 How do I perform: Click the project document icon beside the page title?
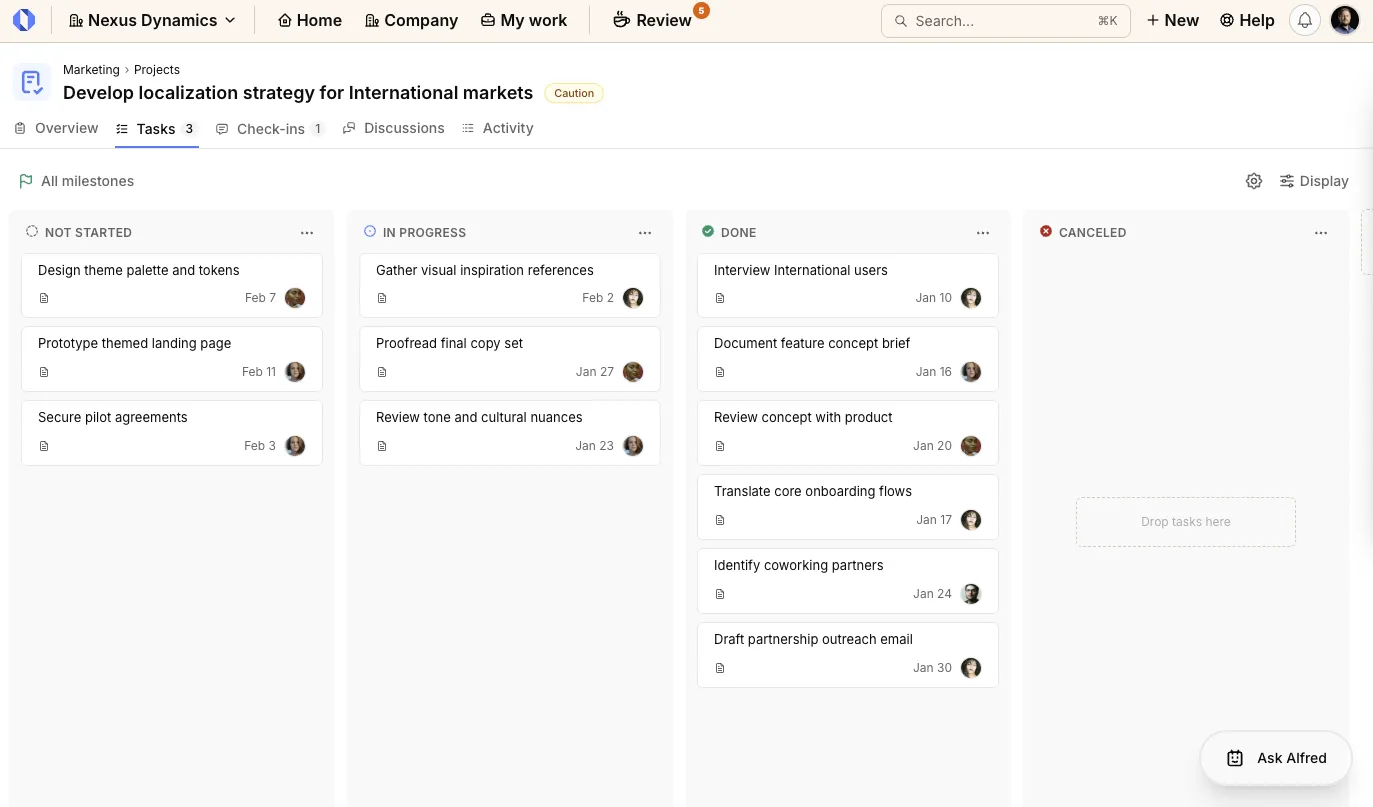pos(31,81)
